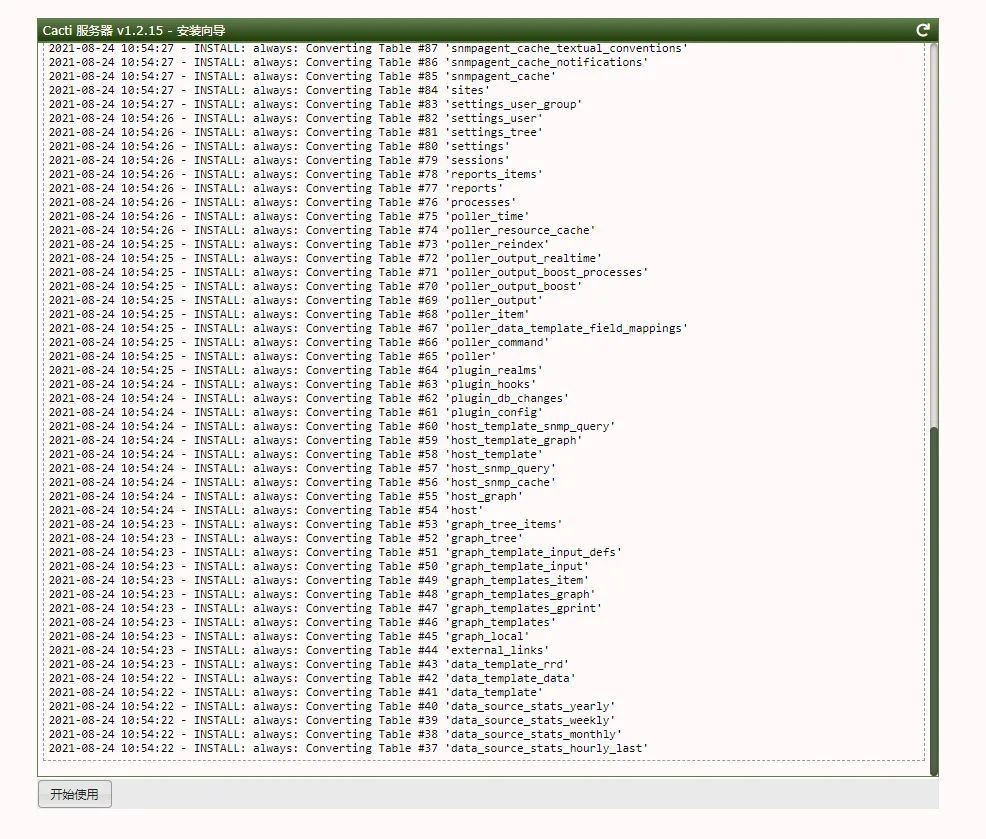The image size is (986, 839).
Task: Select log line 'host_graph'
Action: click(285, 496)
